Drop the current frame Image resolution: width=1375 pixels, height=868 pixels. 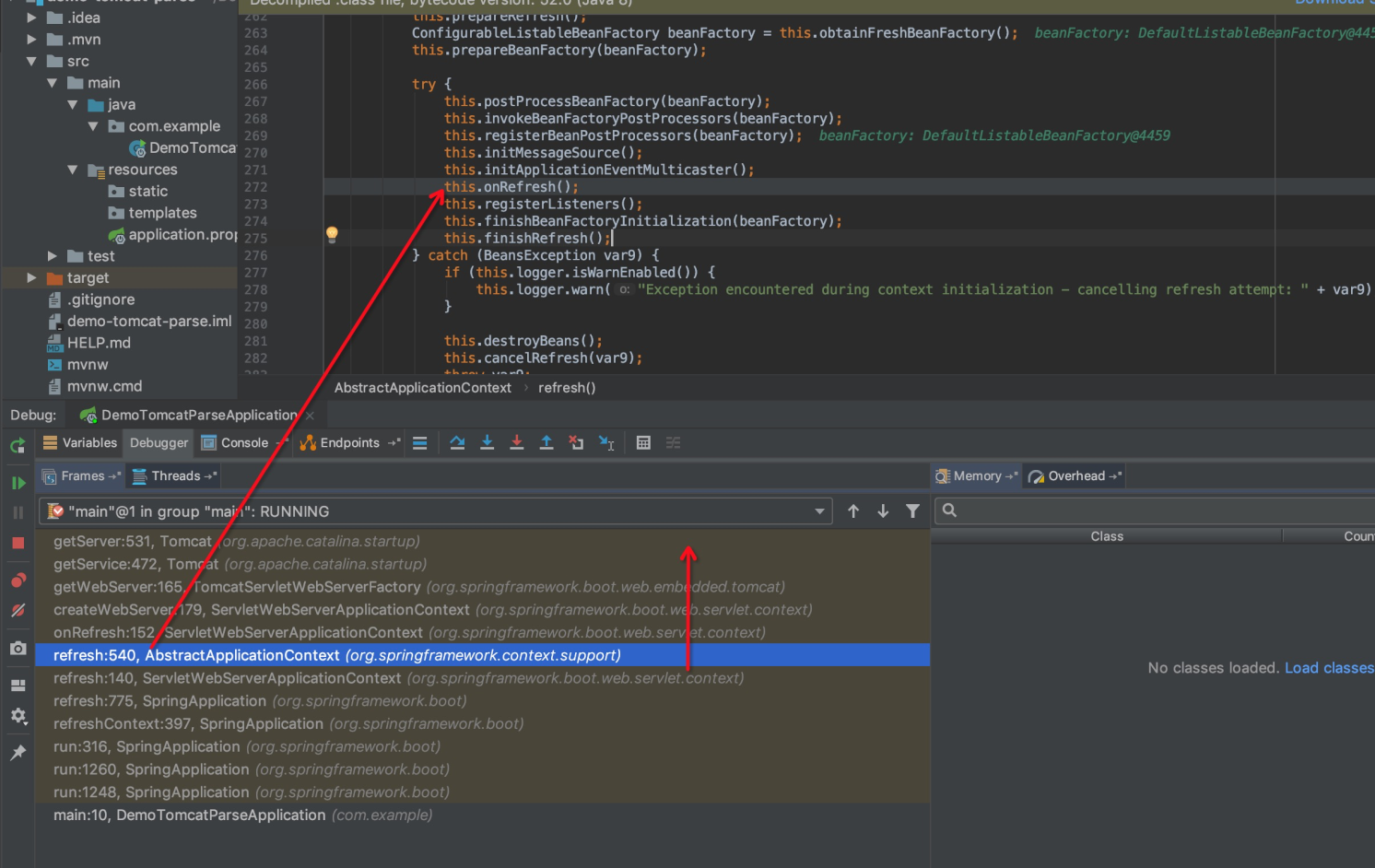click(x=576, y=443)
